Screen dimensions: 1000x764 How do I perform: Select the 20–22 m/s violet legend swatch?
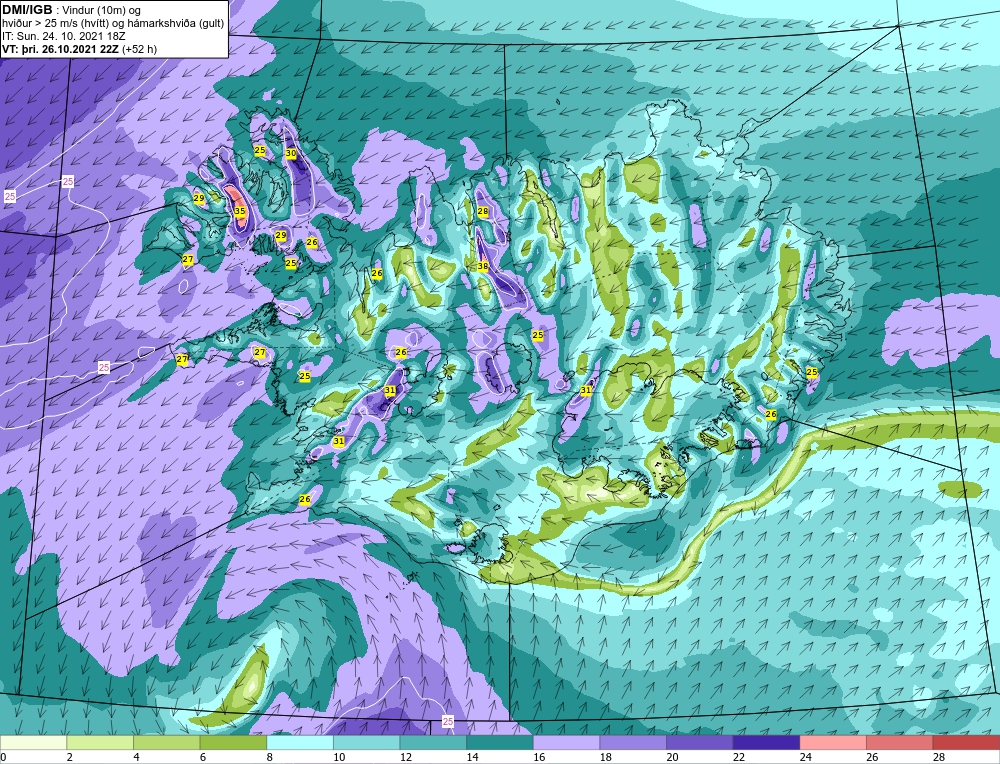tap(700, 743)
